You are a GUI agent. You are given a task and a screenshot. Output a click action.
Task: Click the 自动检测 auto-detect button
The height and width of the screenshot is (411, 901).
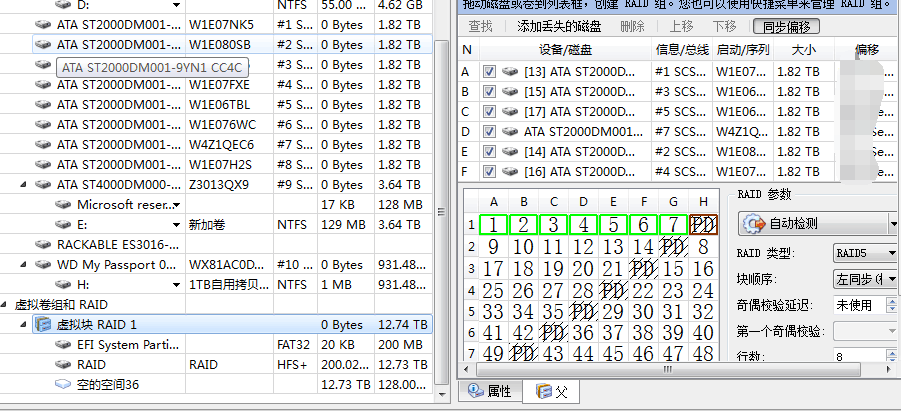coord(815,223)
